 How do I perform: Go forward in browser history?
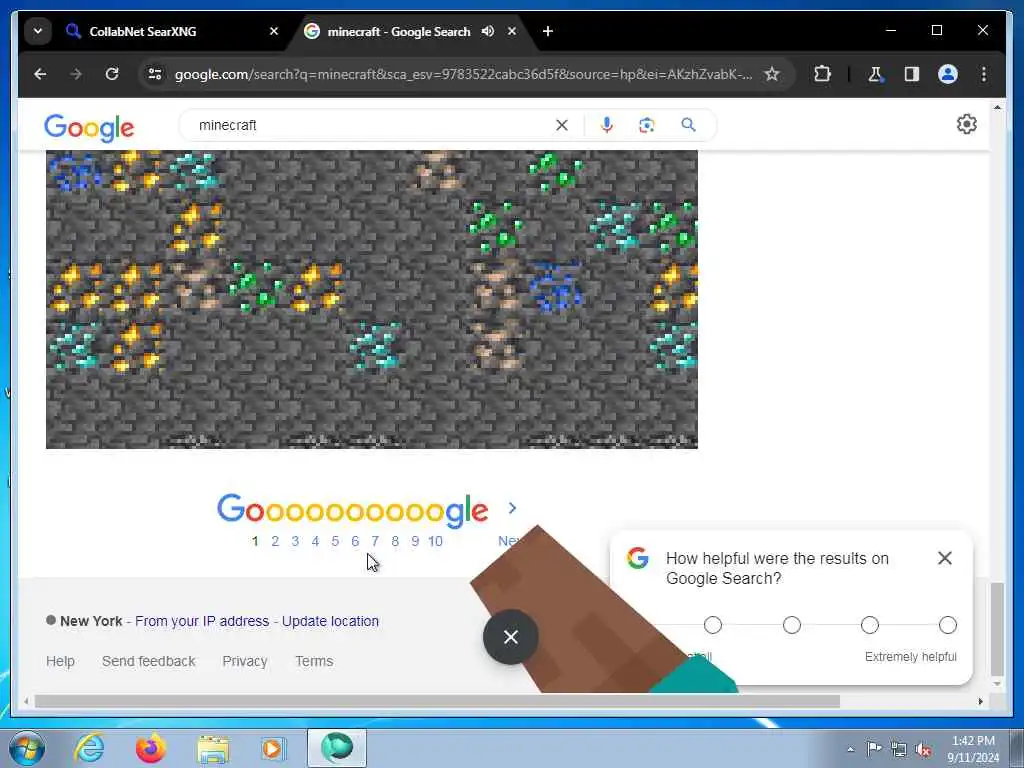76,74
